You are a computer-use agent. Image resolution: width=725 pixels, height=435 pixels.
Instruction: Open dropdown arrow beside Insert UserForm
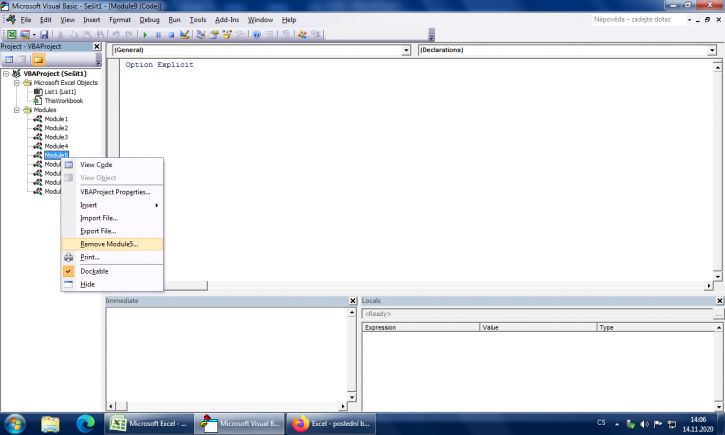34,34
